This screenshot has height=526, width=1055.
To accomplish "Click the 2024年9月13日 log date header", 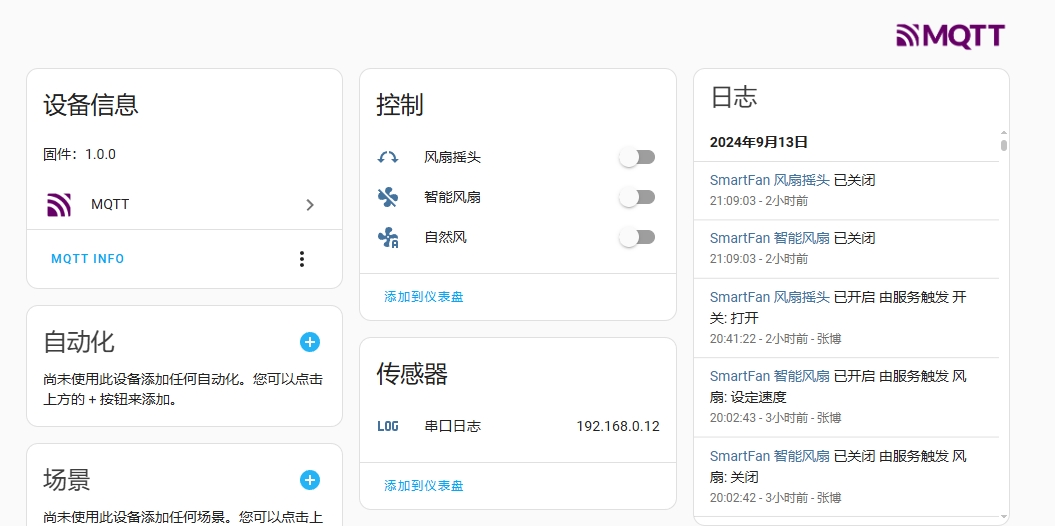I will point(758,142).
